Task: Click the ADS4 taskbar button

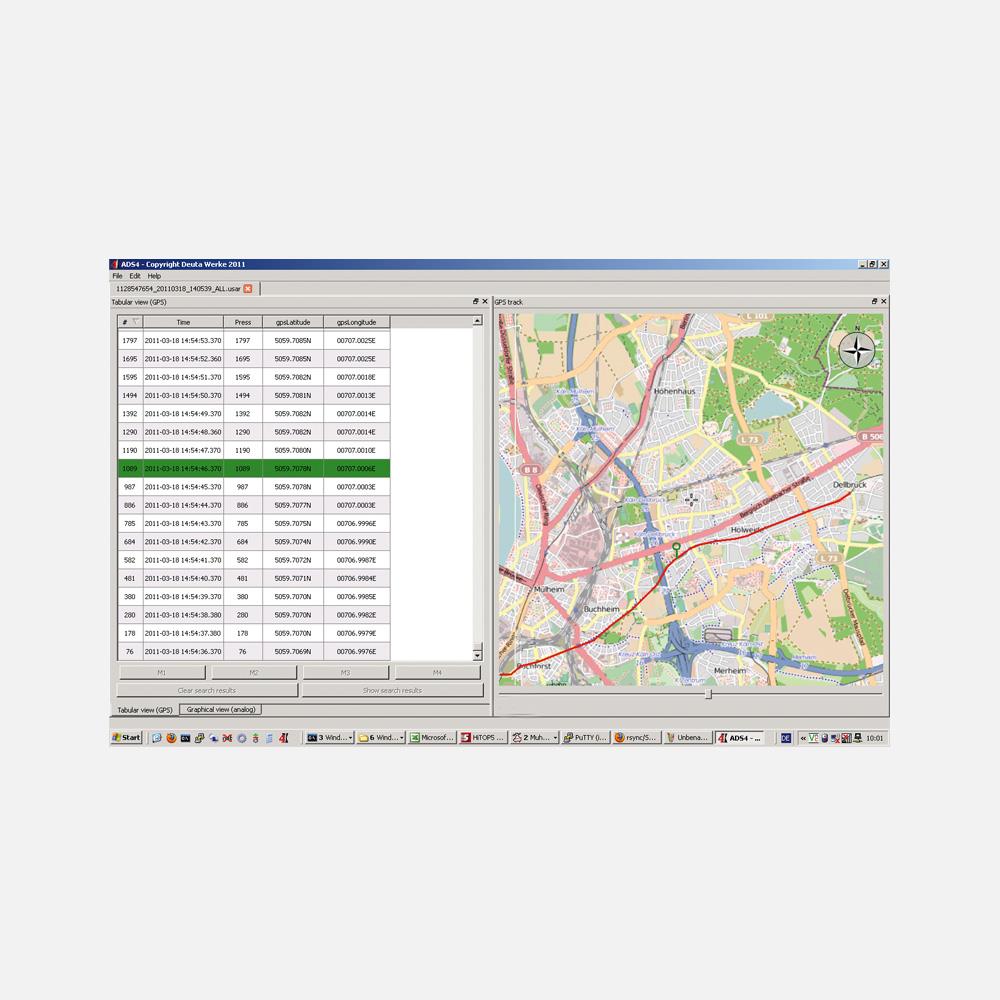Action: tap(739, 737)
